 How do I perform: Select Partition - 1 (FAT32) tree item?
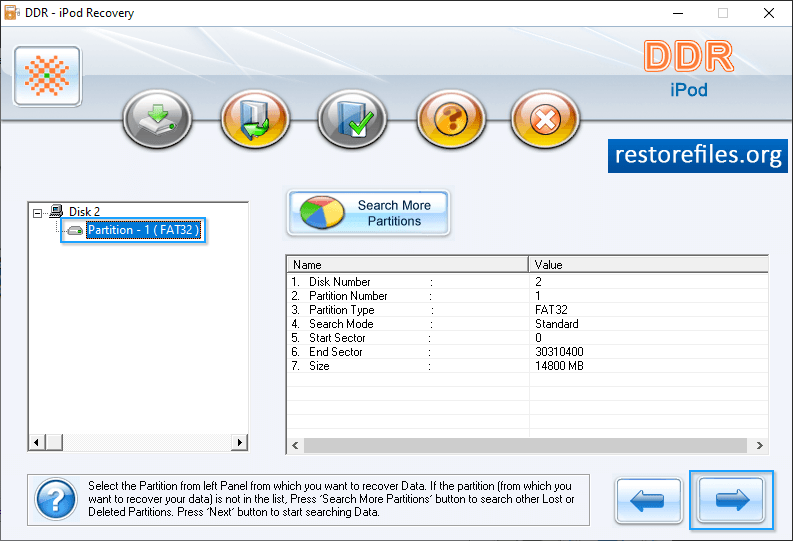coord(144,230)
